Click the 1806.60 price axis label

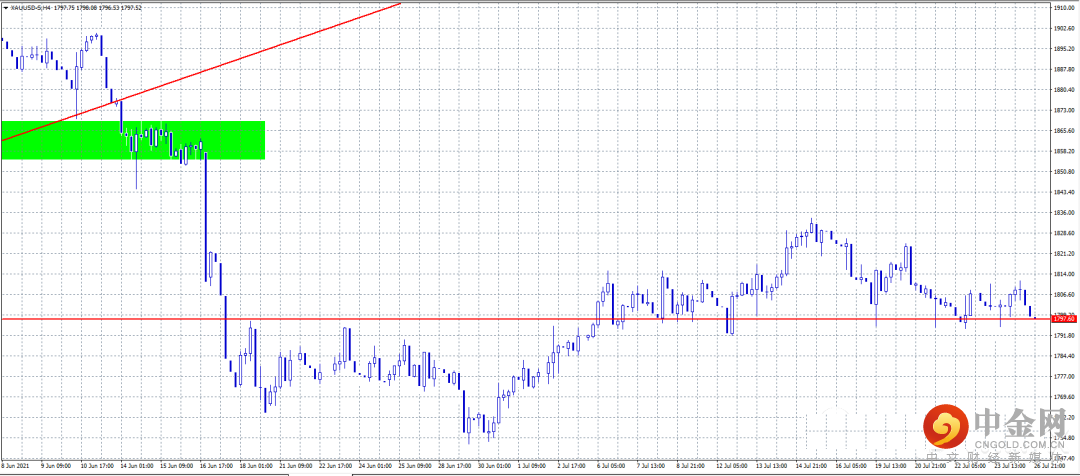click(1065, 294)
